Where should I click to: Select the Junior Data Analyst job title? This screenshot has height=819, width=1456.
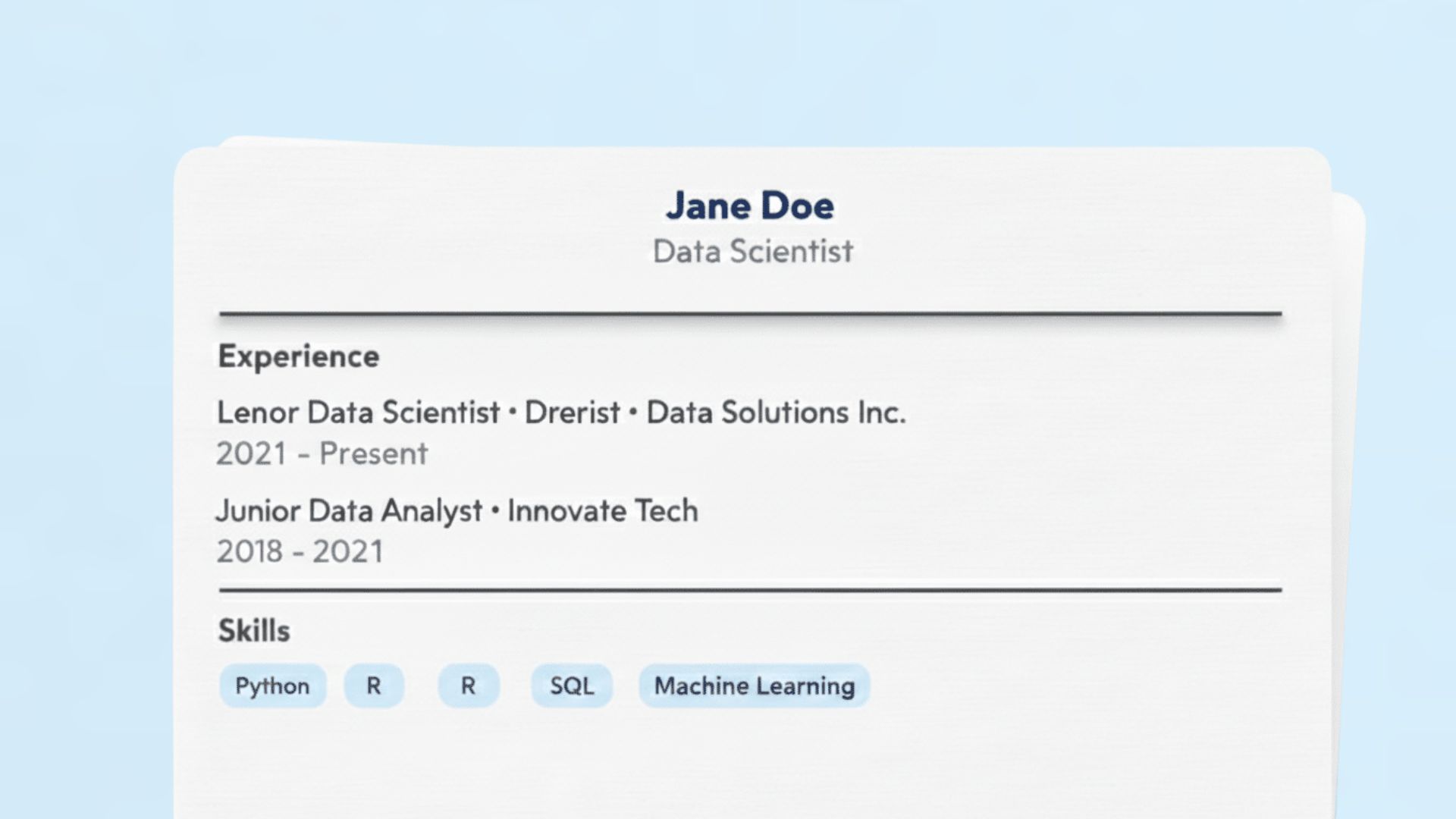pyautogui.click(x=349, y=510)
